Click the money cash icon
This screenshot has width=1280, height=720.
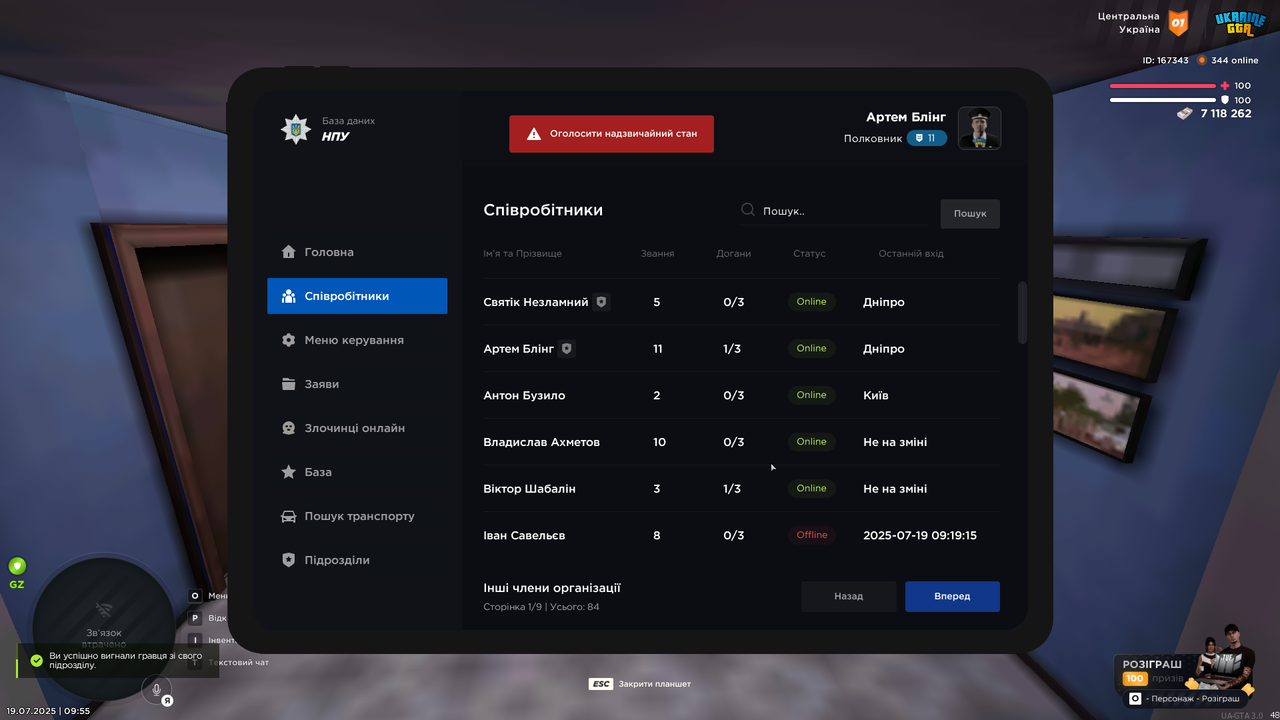pos(1185,114)
